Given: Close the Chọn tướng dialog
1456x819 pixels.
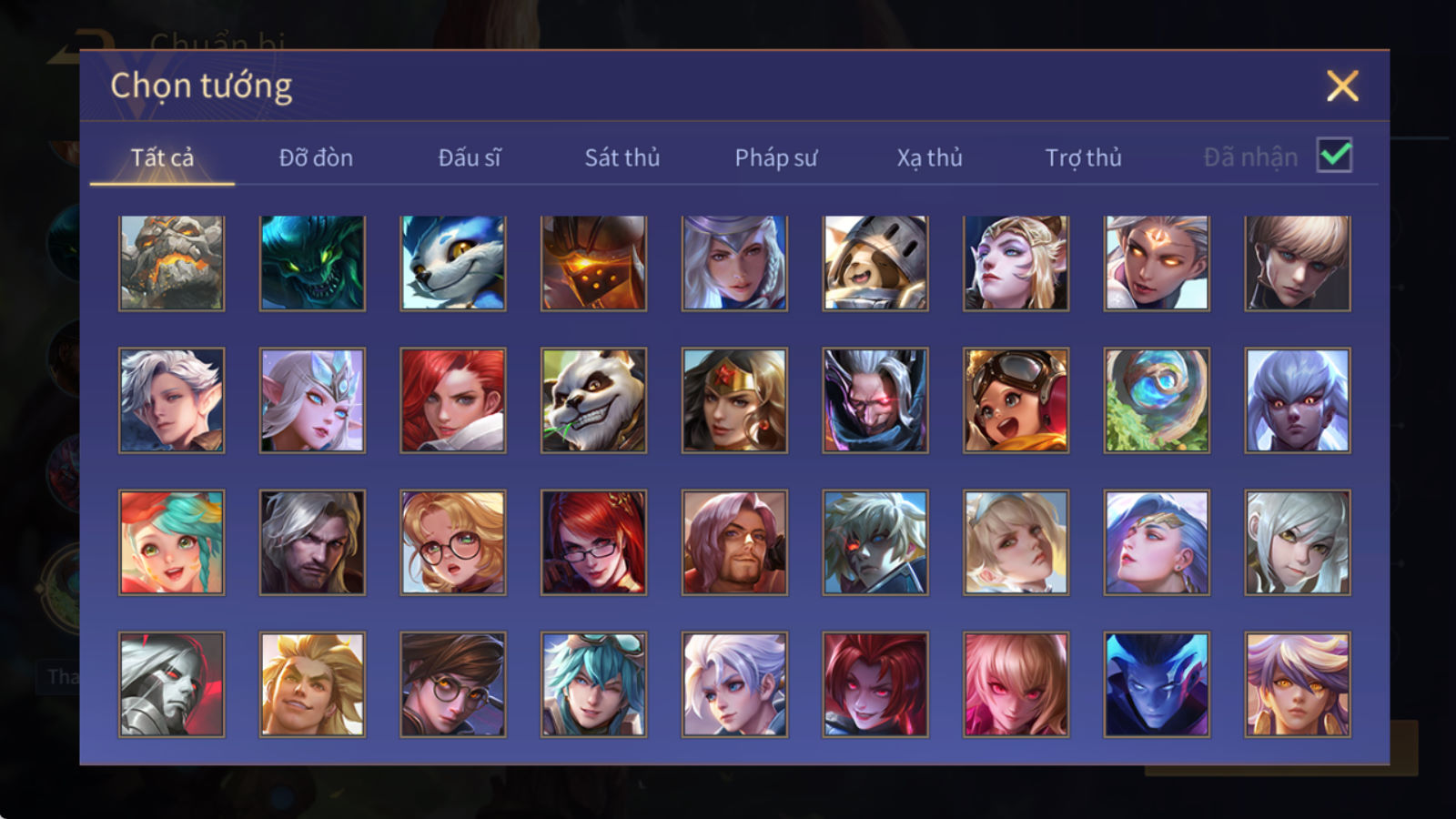Looking at the screenshot, I should (x=1342, y=86).
